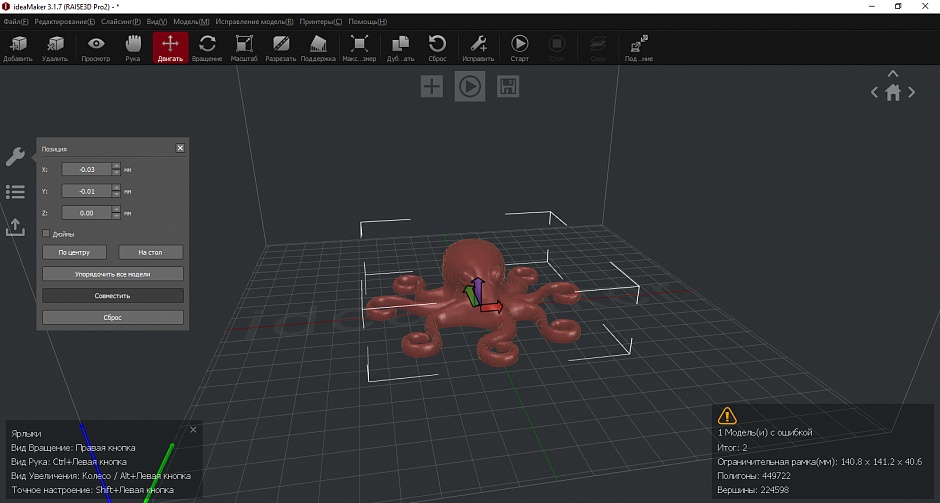Click the Добавить (Add model) icon
This screenshot has width=940, height=503.
click(18, 47)
